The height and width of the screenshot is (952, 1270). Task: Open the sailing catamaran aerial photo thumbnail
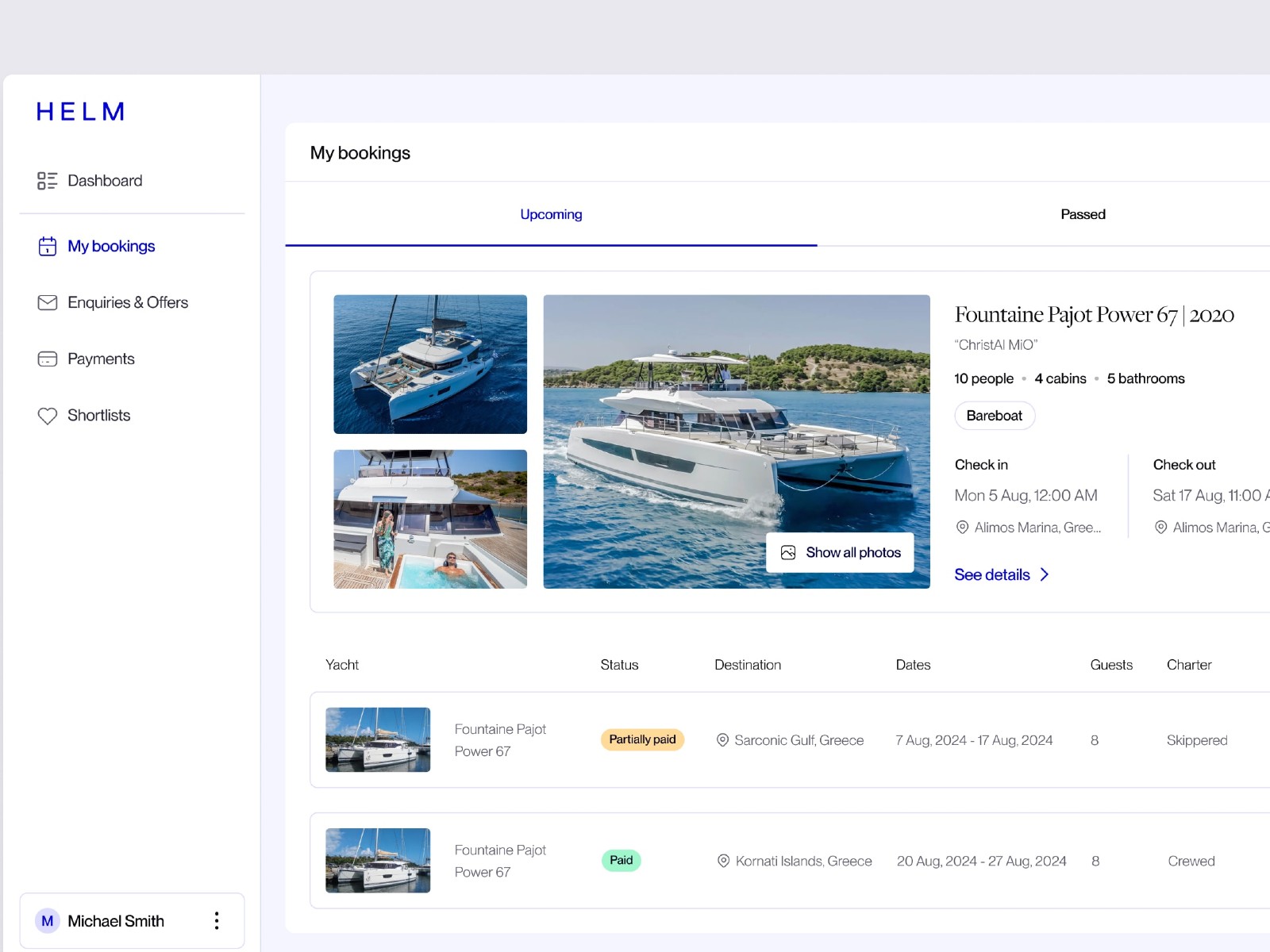[430, 364]
